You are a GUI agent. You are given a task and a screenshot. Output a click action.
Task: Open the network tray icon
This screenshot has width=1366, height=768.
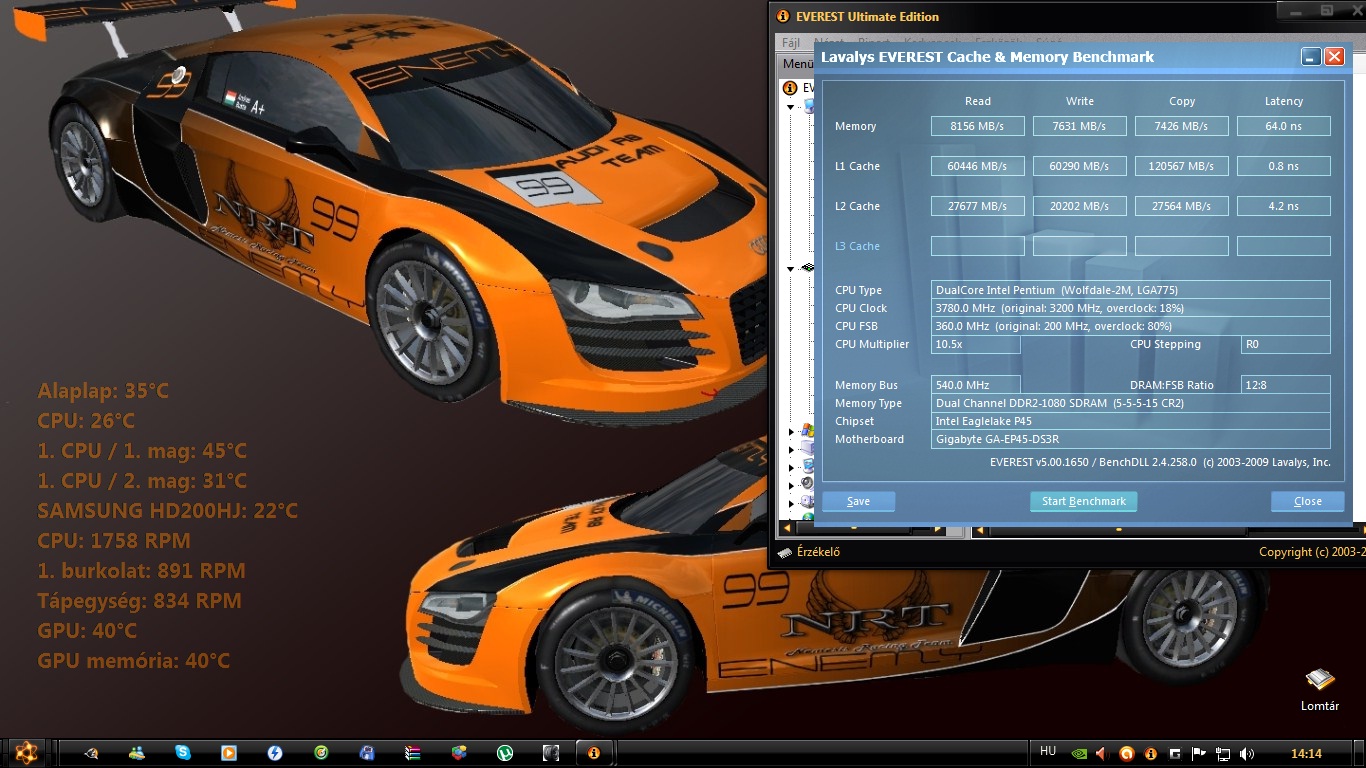(x=1222, y=753)
